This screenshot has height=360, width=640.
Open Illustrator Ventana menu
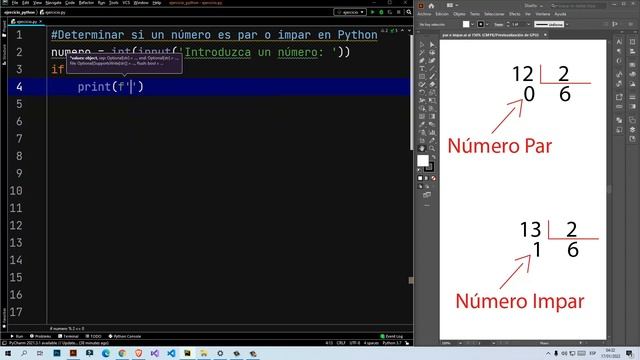[542, 14]
